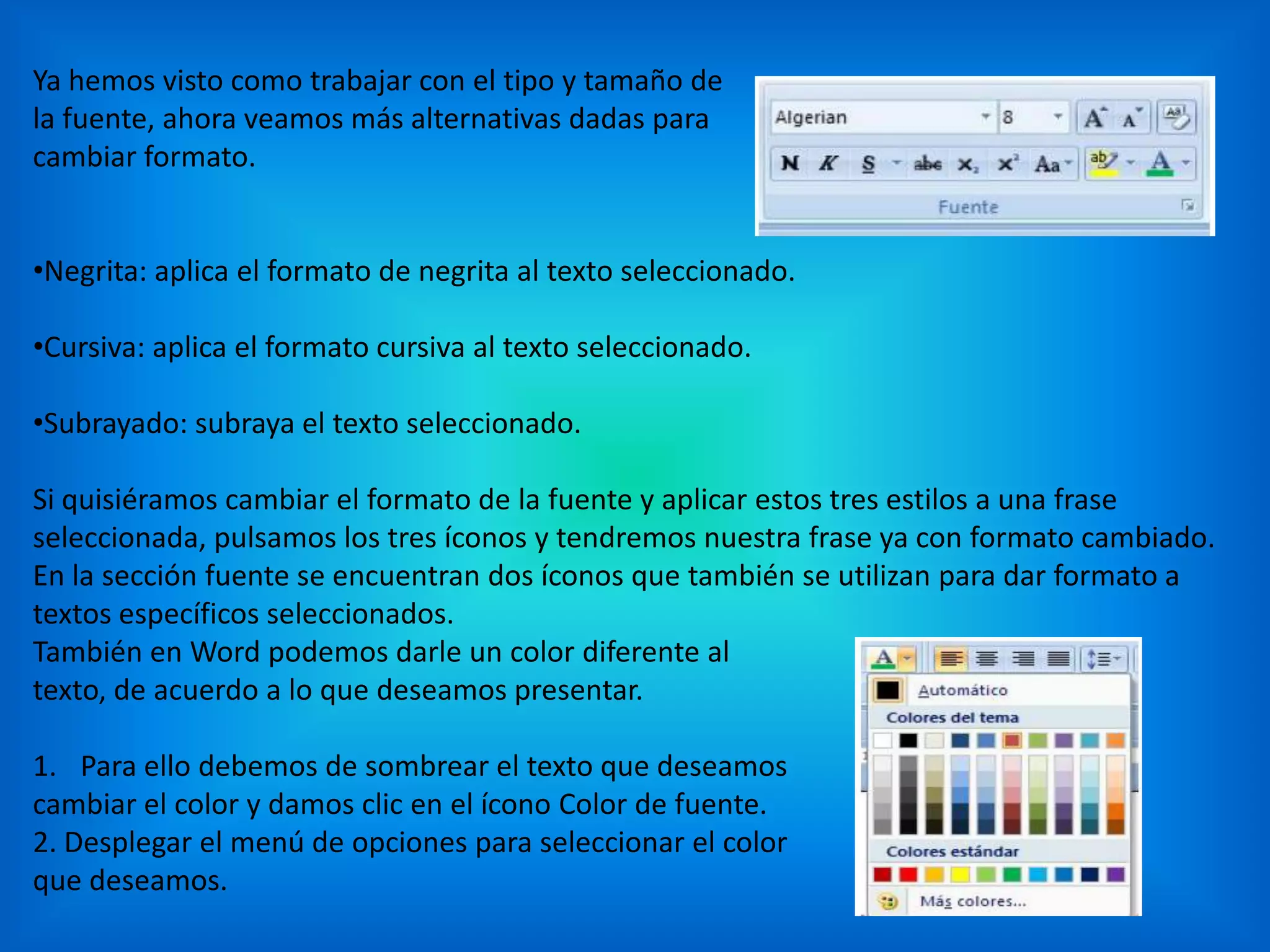
Task: Open the font size 8 dropdown arrow
Action: pos(1057,117)
